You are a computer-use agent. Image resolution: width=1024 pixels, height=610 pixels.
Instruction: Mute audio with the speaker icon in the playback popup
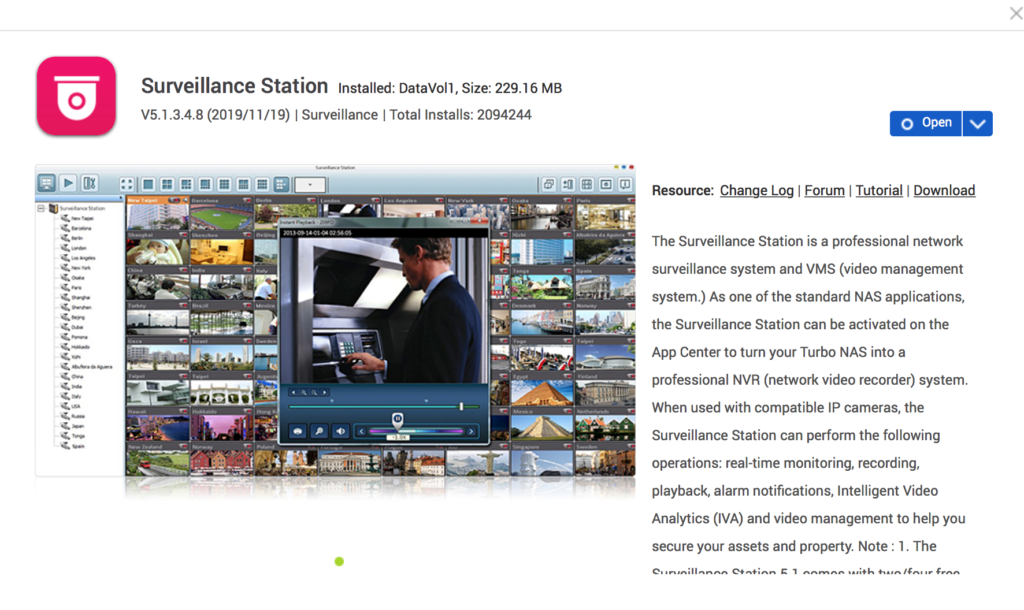pyautogui.click(x=341, y=431)
